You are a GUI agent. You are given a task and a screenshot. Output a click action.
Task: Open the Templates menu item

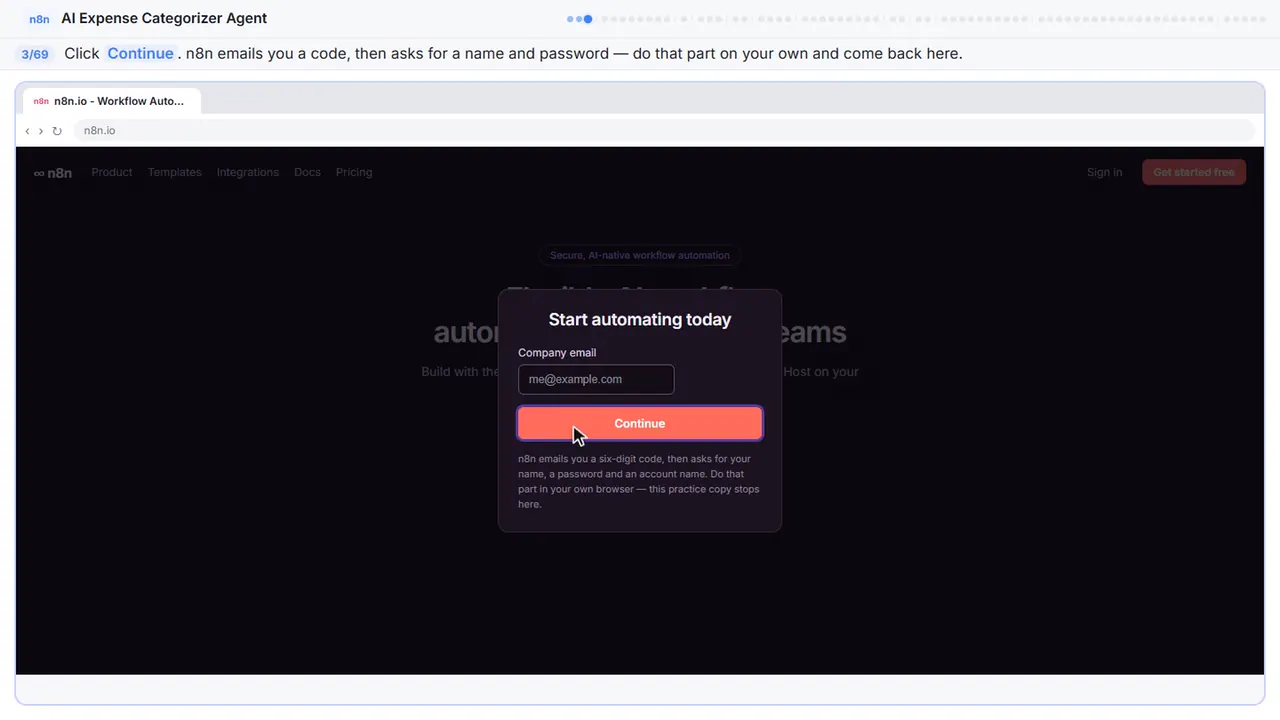[175, 172]
